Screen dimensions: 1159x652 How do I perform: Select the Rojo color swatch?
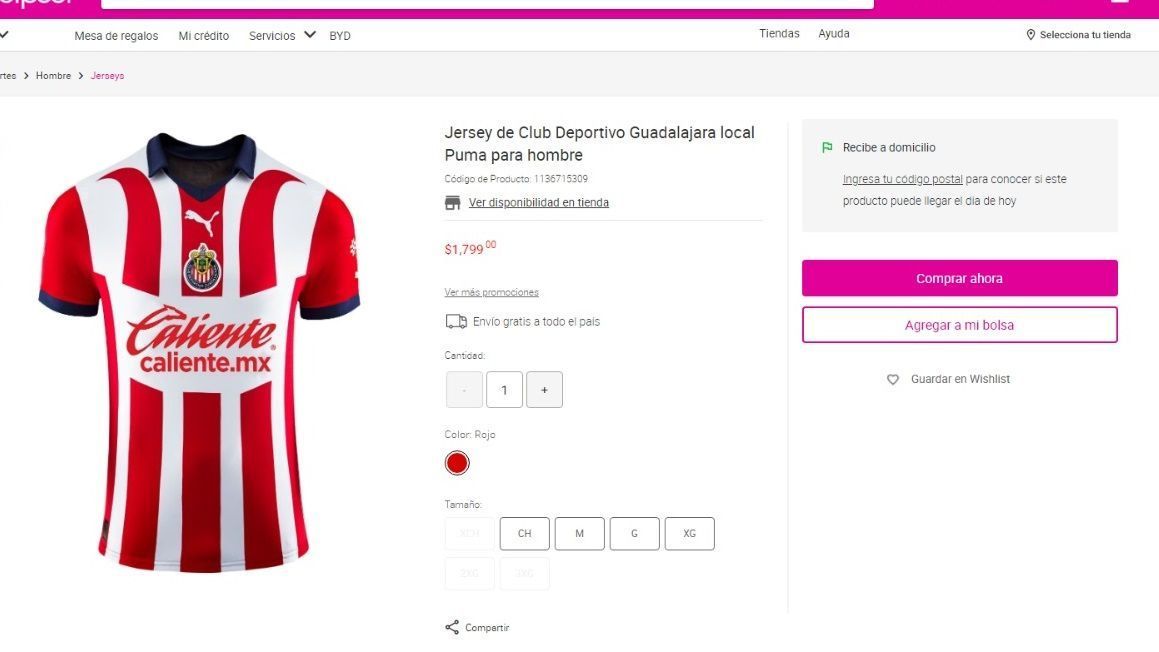(457, 463)
